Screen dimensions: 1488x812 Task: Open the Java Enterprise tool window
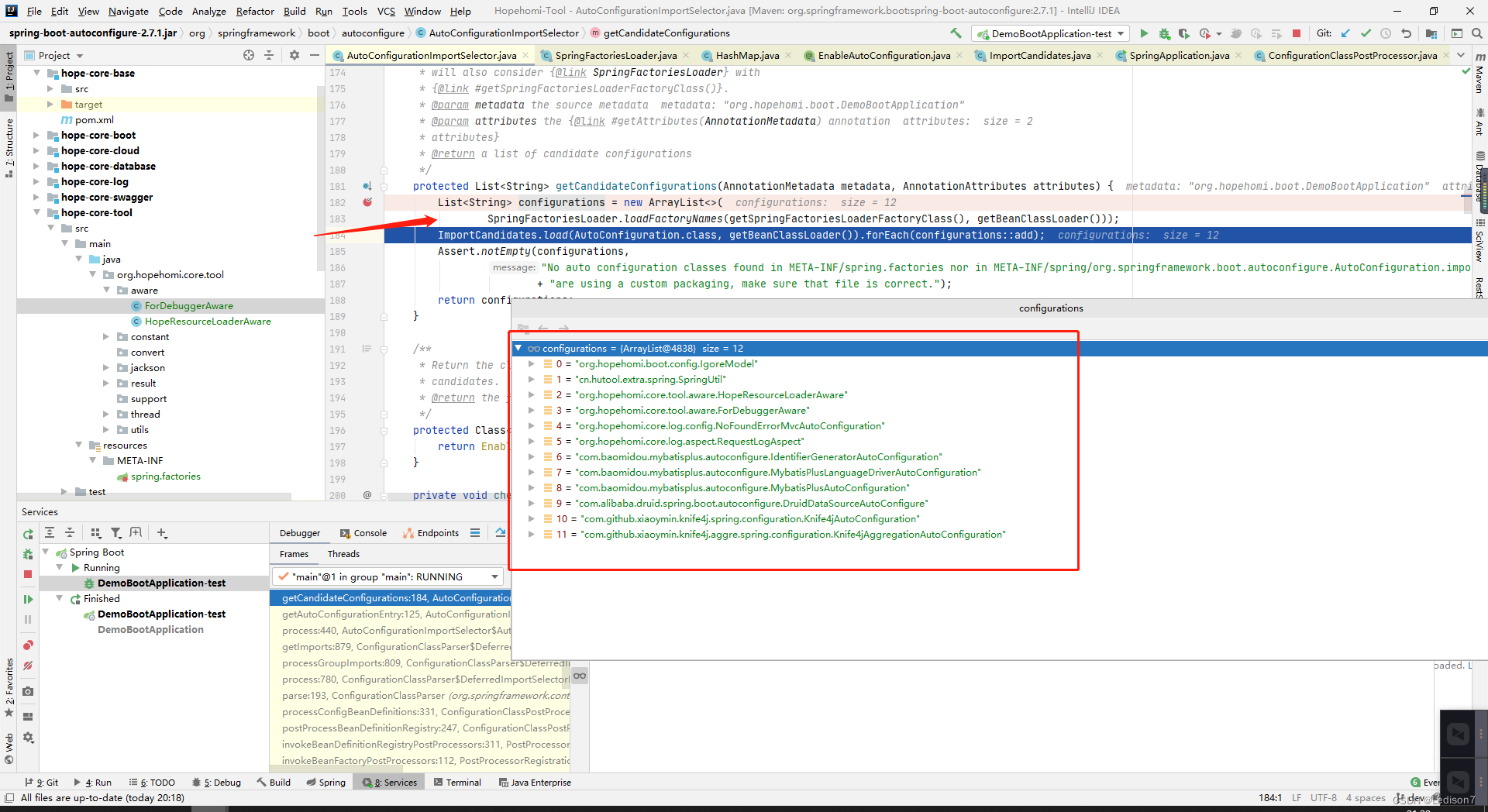(x=535, y=783)
